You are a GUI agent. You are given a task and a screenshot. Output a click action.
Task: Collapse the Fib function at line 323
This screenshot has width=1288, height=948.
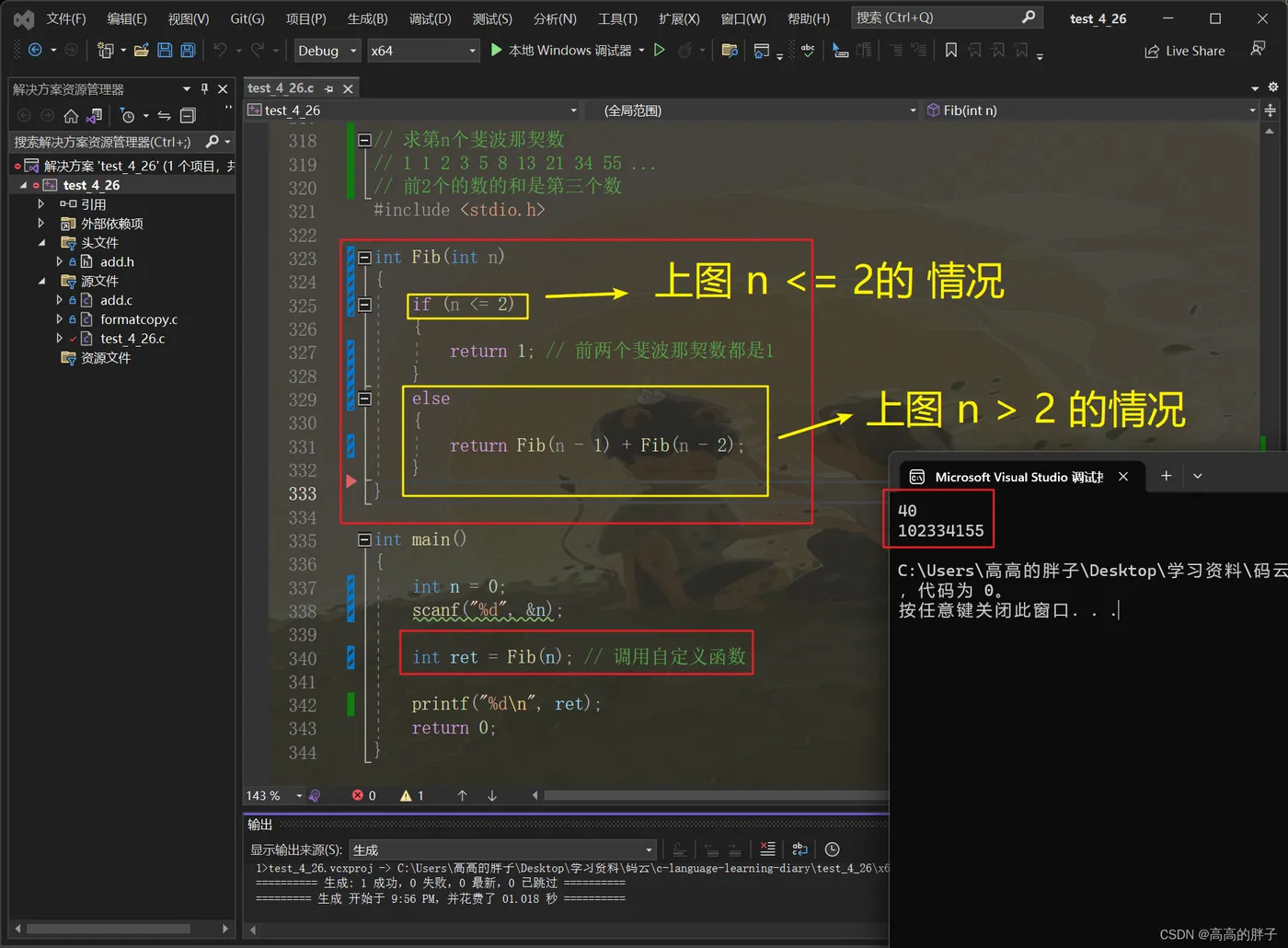click(364, 258)
